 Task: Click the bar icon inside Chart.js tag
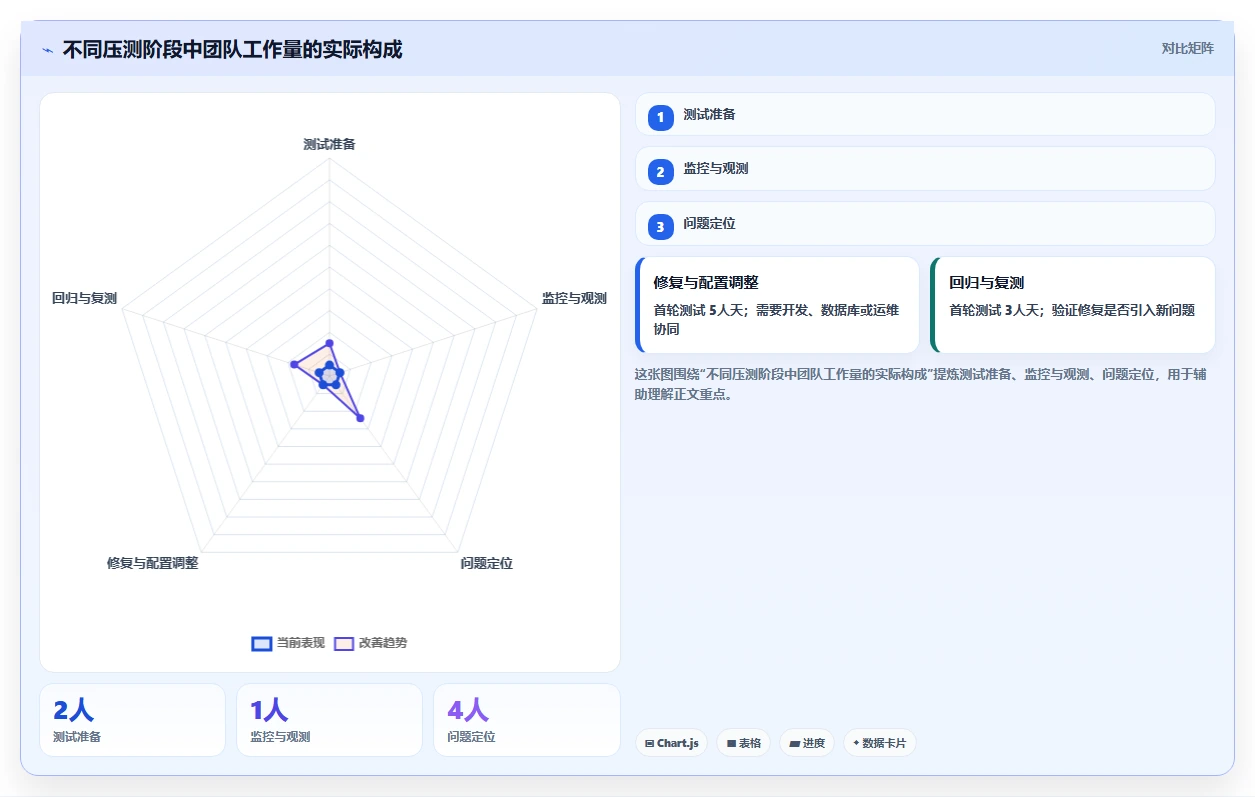click(x=650, y=744)
